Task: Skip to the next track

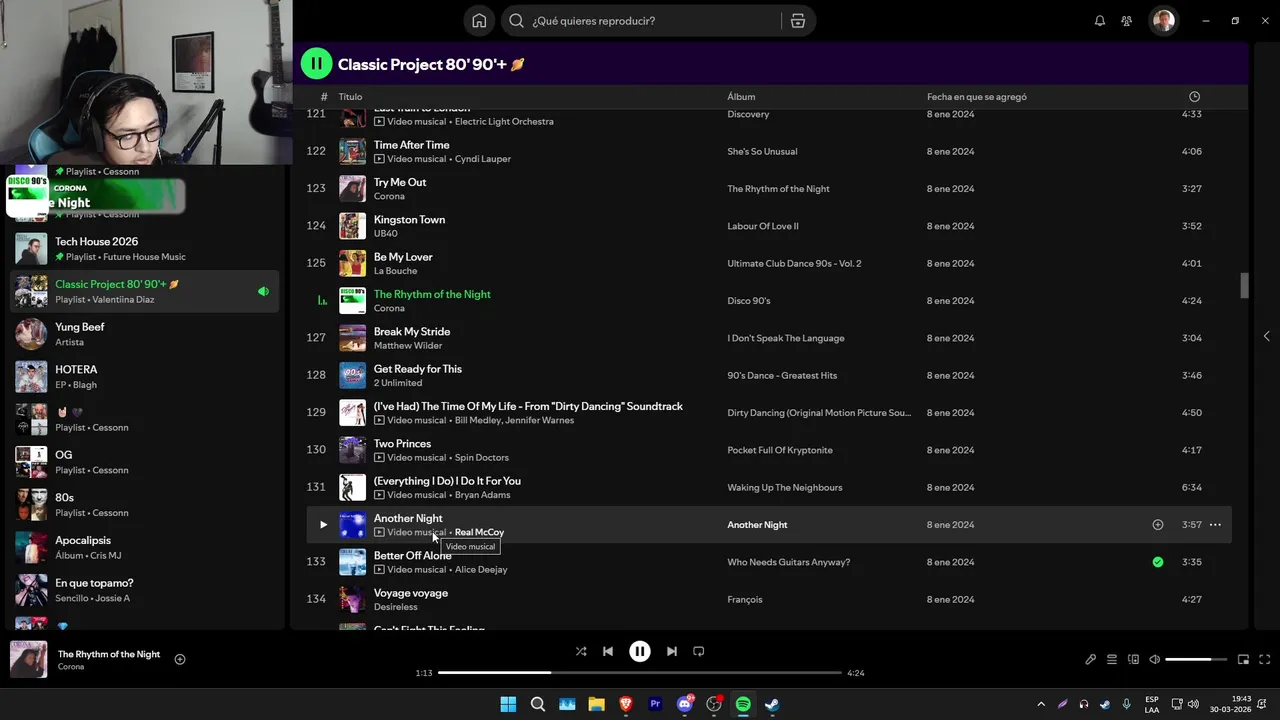Action: 672,651
